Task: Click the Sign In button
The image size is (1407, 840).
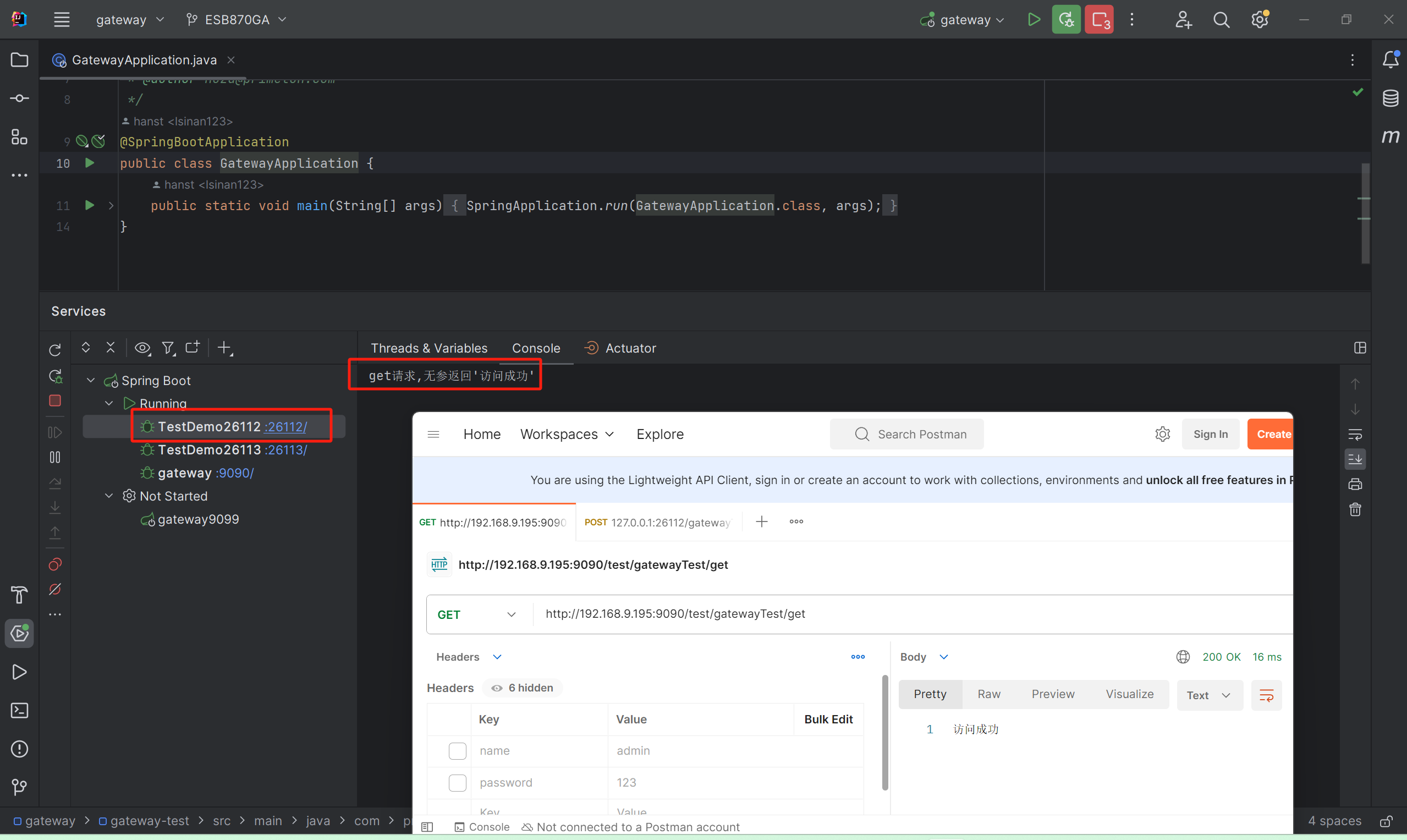Action: [x=1210, y=434]
